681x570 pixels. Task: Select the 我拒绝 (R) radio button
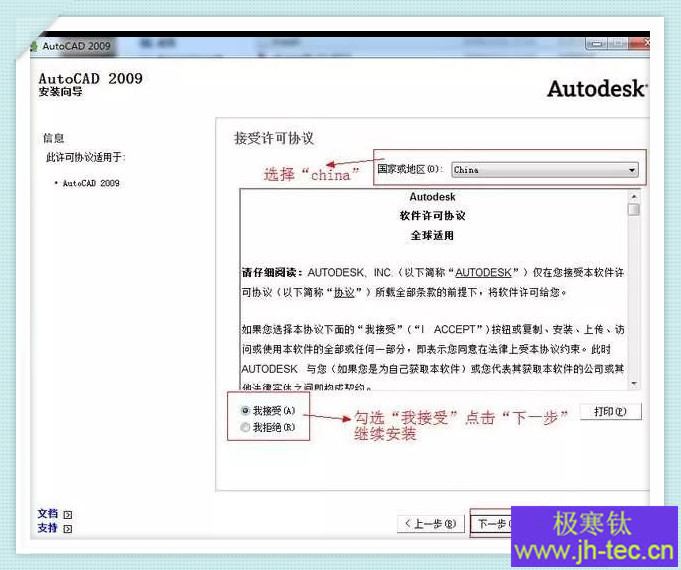245,427
